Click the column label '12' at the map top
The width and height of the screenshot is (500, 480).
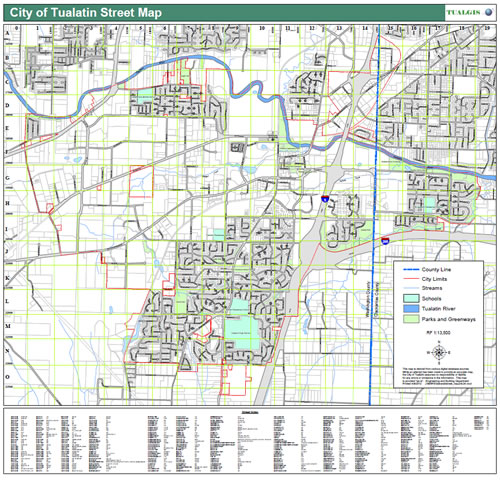pos(312,28)
